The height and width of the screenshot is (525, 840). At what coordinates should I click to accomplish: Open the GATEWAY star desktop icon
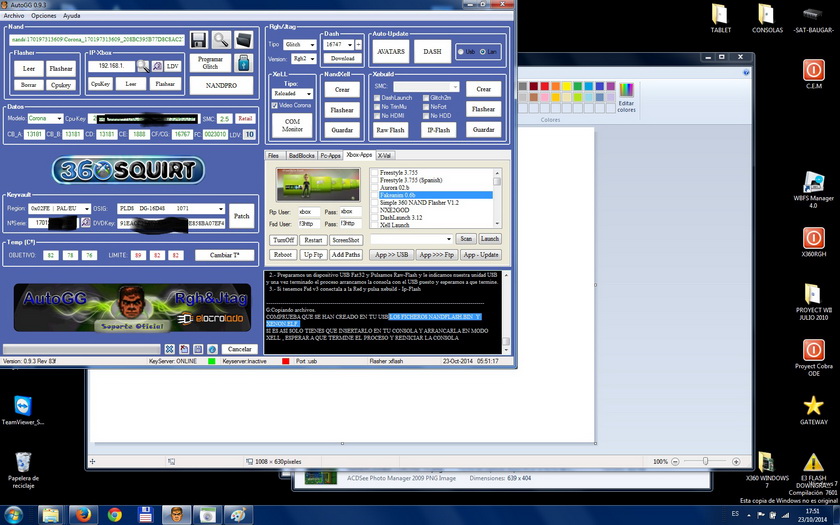point(813,410)
